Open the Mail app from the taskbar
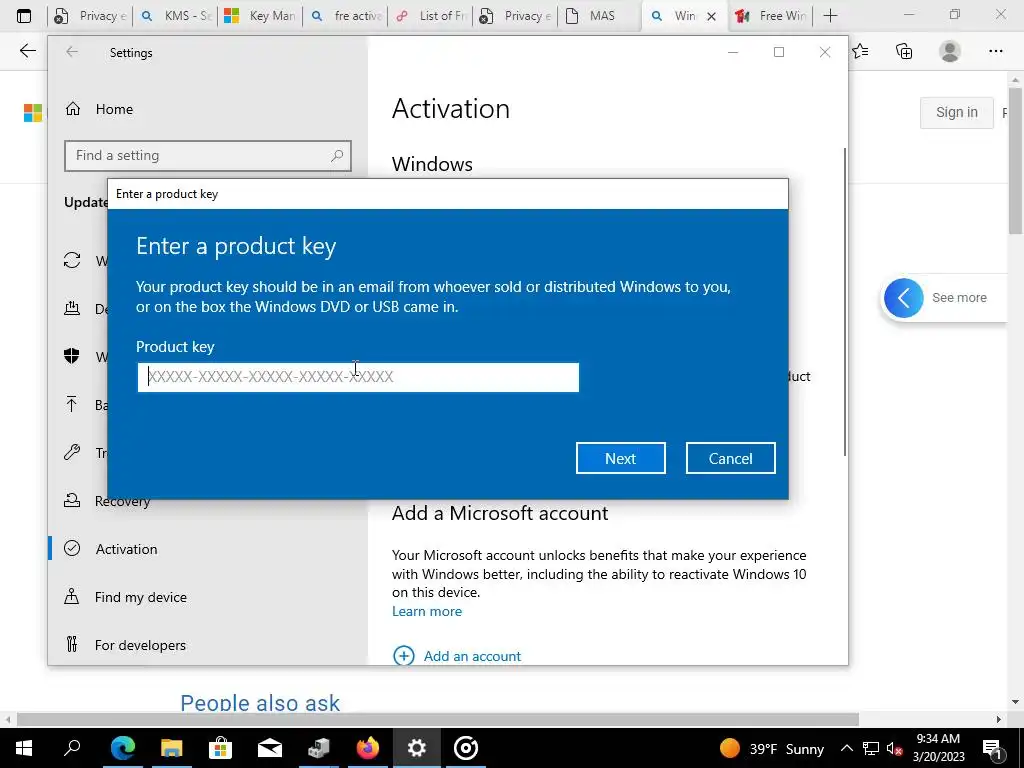Image resolution: width=1024 pixels, height=768 pixels. click(x=269, y=748)
